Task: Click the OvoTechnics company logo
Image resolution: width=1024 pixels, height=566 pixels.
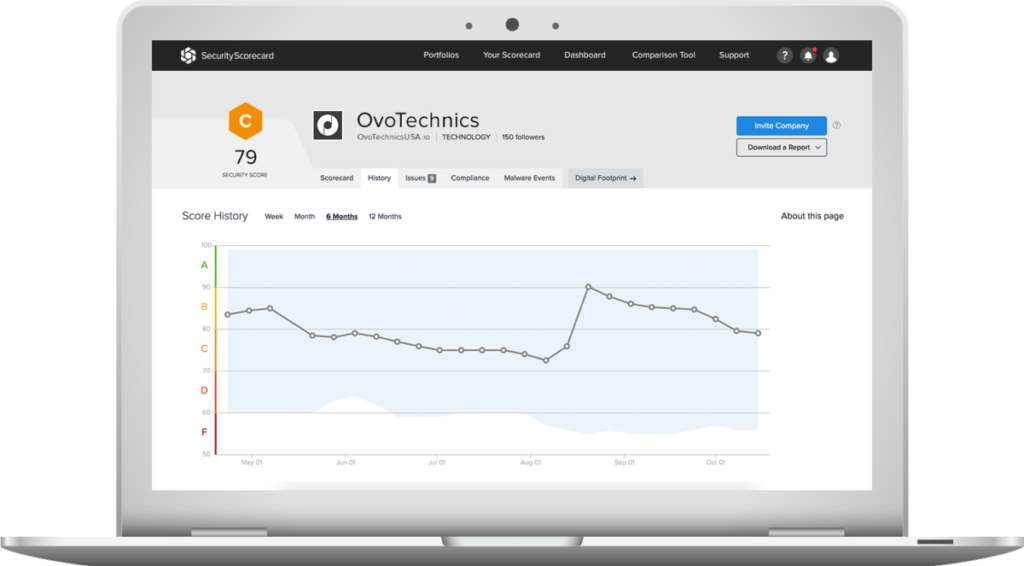Action: point(328,125)
